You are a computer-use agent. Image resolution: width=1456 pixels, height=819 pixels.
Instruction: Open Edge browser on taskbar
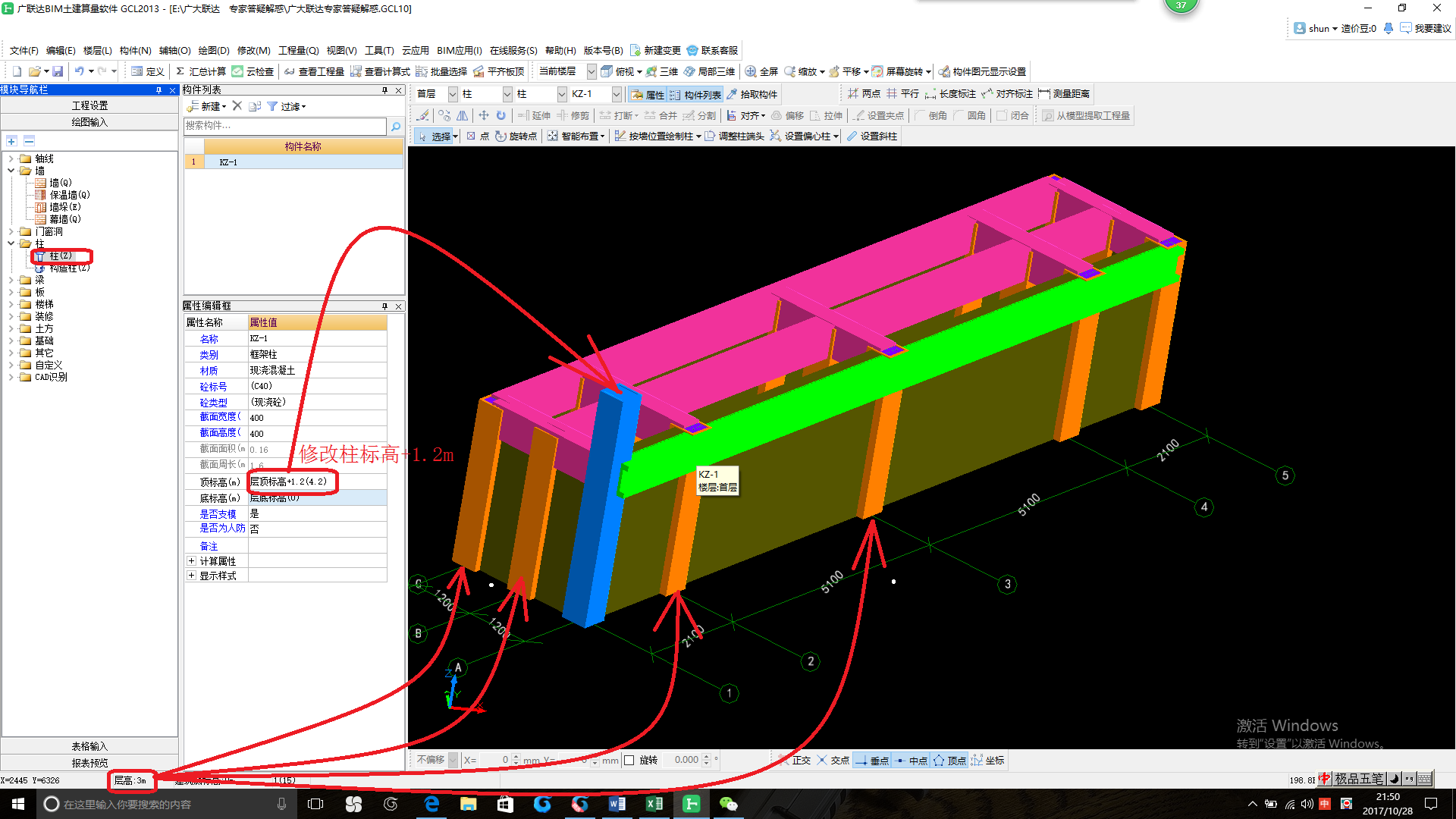coord(431,804)
